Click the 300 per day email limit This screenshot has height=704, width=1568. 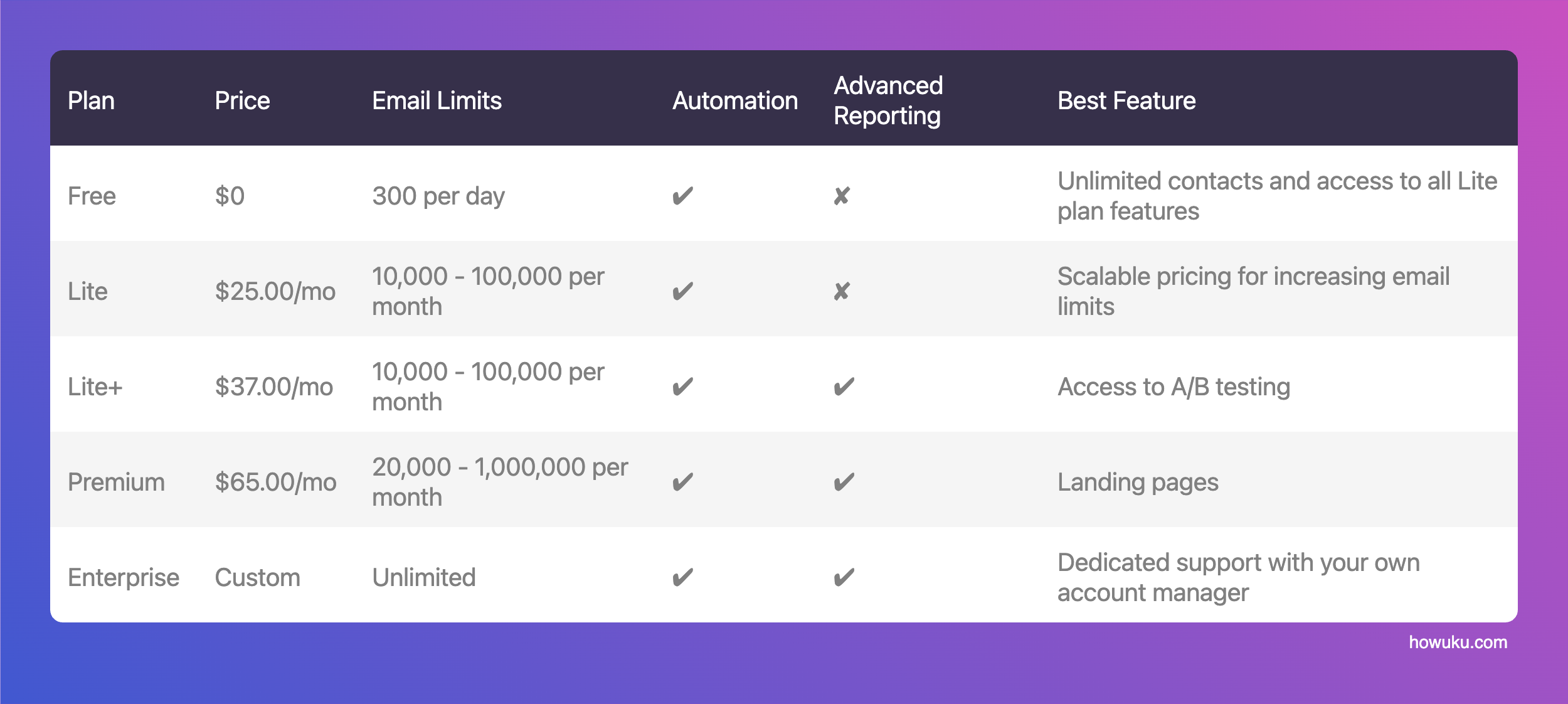438,196
